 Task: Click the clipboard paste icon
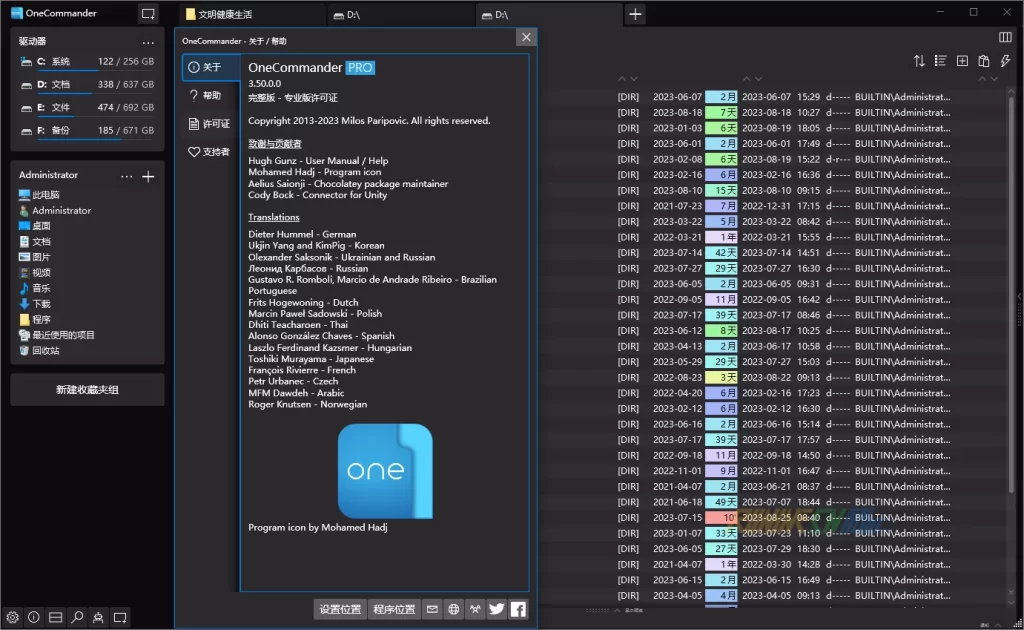coord(984,61)
